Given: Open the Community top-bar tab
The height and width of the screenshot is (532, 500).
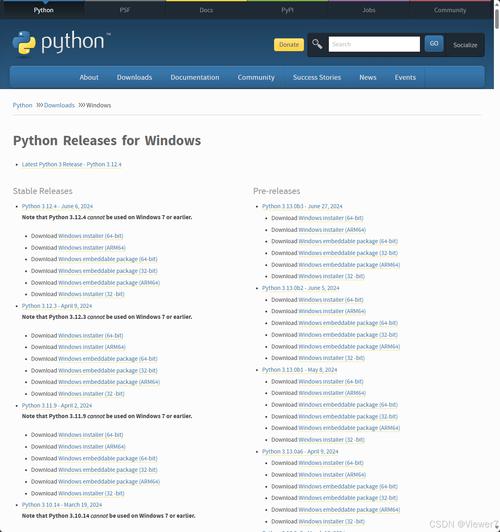Looking at the screenshot, I should click(x=450, y=10).
